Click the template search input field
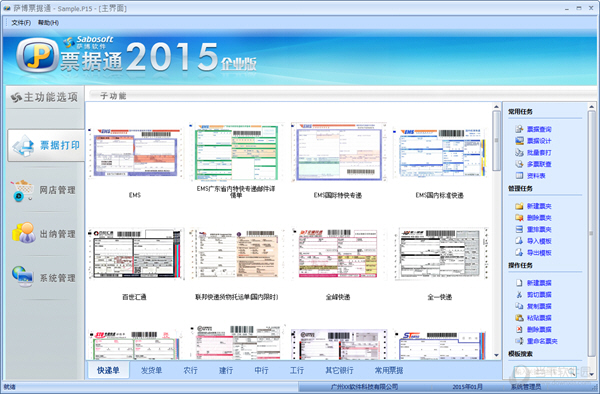Viewport: 600px width, 394px height. click(x=545, y=371)
